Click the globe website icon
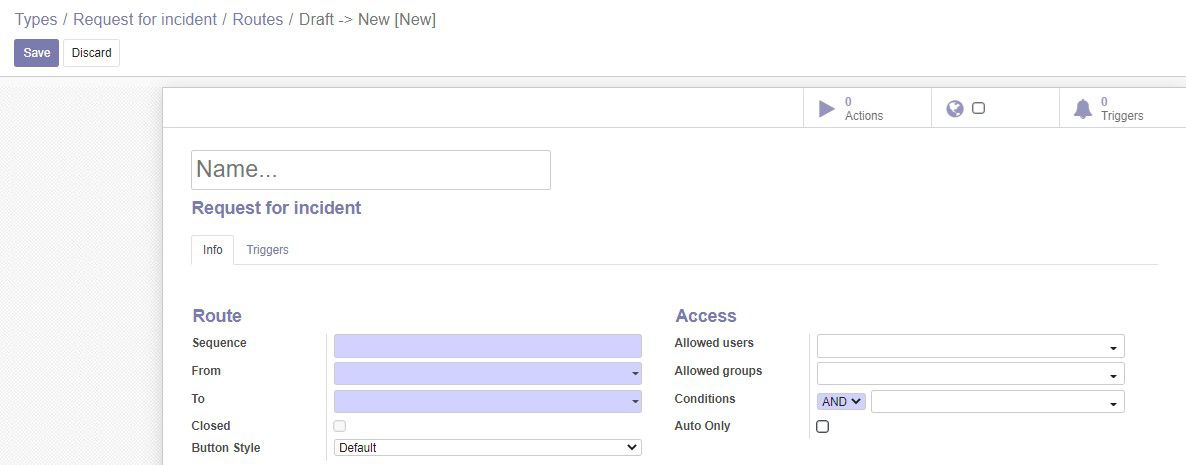 (x=955, y=109)
